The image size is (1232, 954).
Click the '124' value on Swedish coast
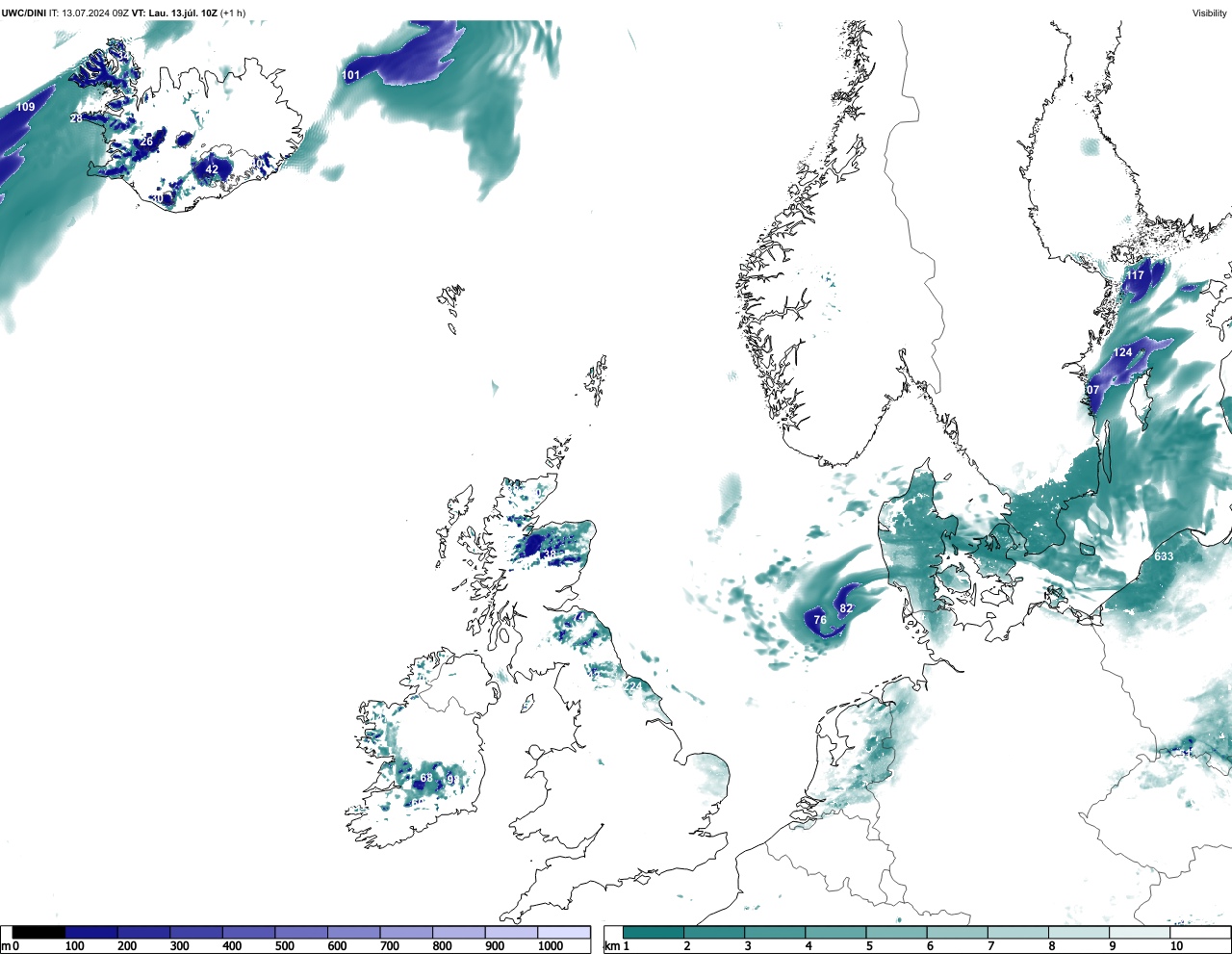[1122, 352]
